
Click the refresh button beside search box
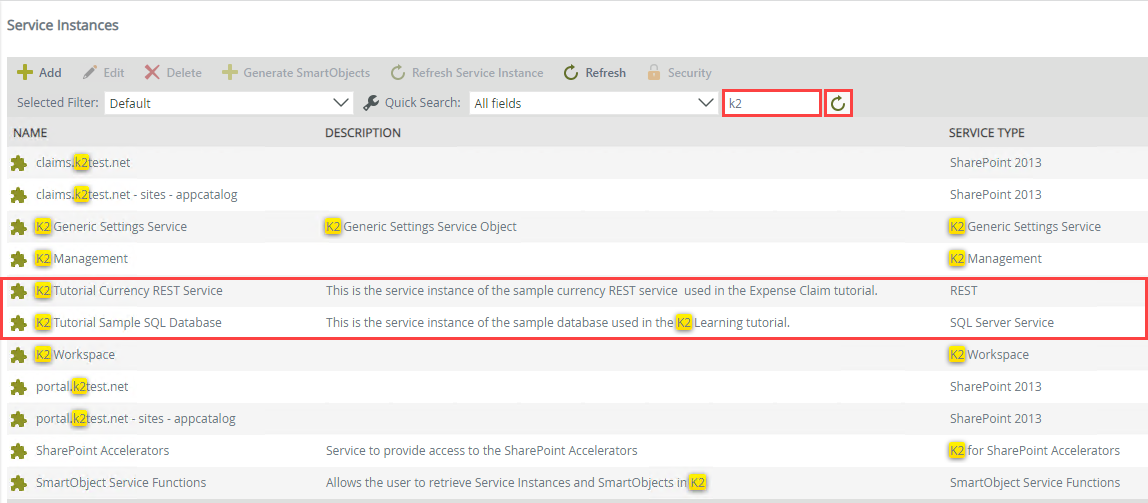pos(838,103)
